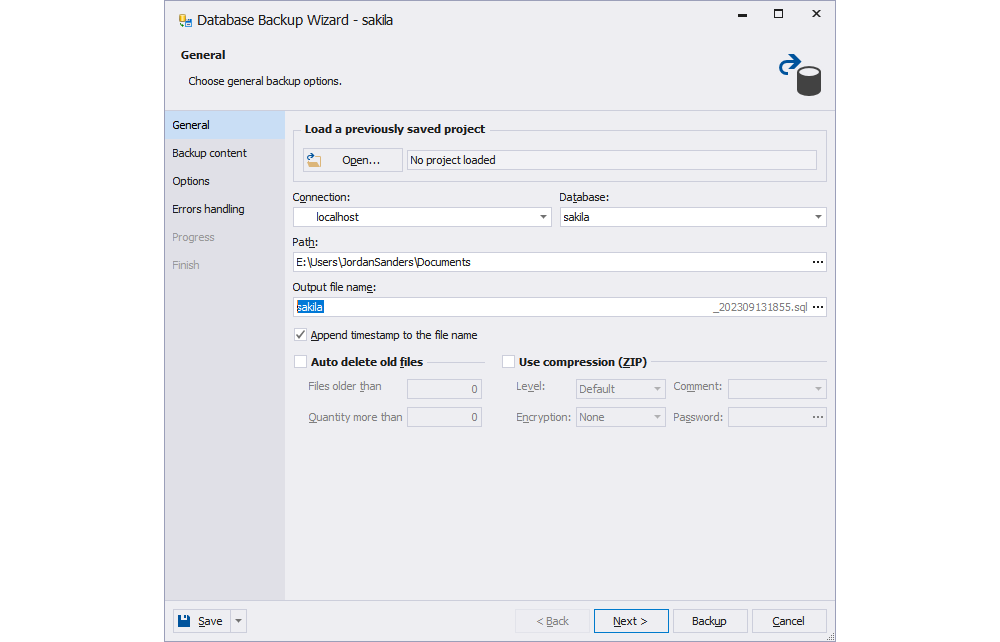
Task: Click the Next button
Action: [x=631, y=620]
